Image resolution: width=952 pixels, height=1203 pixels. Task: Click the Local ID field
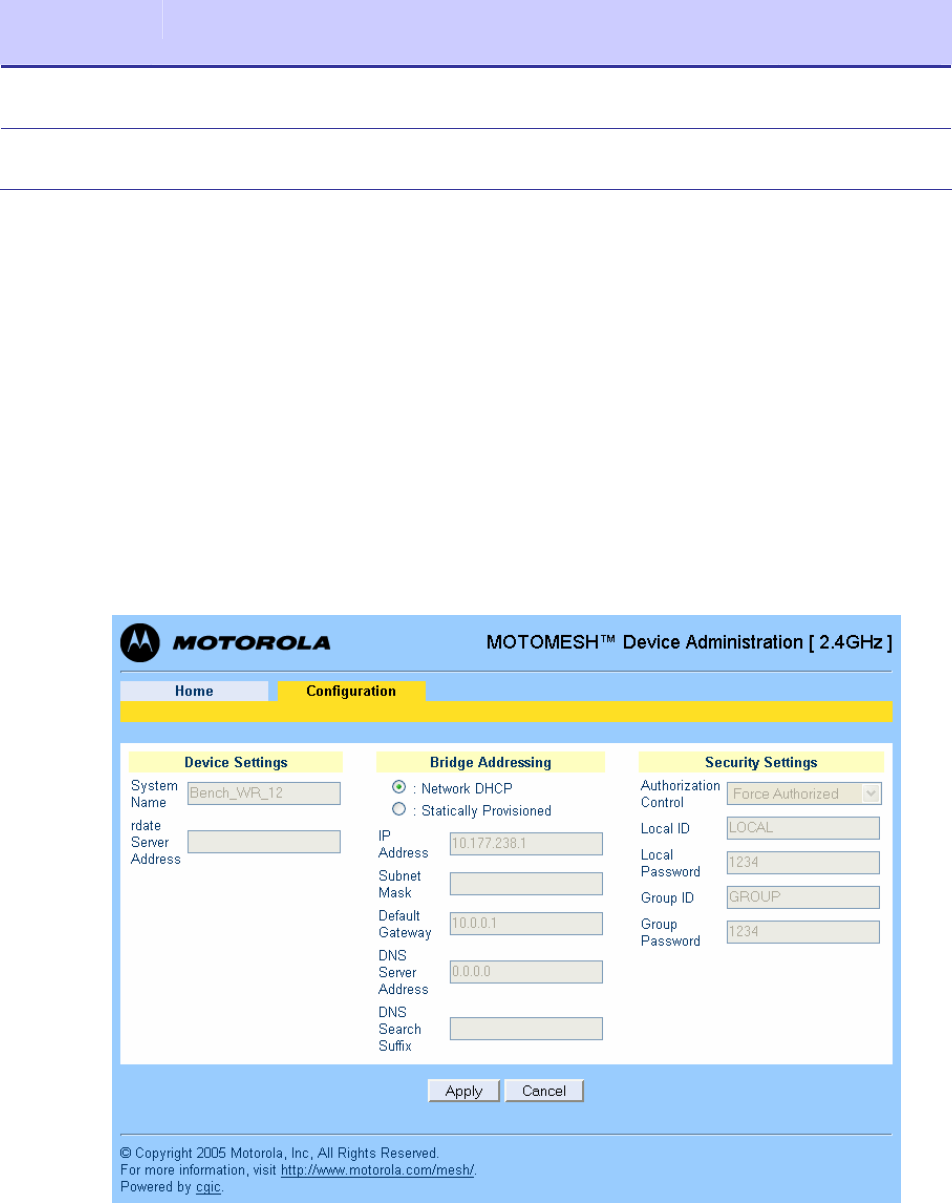coord(803,828)
